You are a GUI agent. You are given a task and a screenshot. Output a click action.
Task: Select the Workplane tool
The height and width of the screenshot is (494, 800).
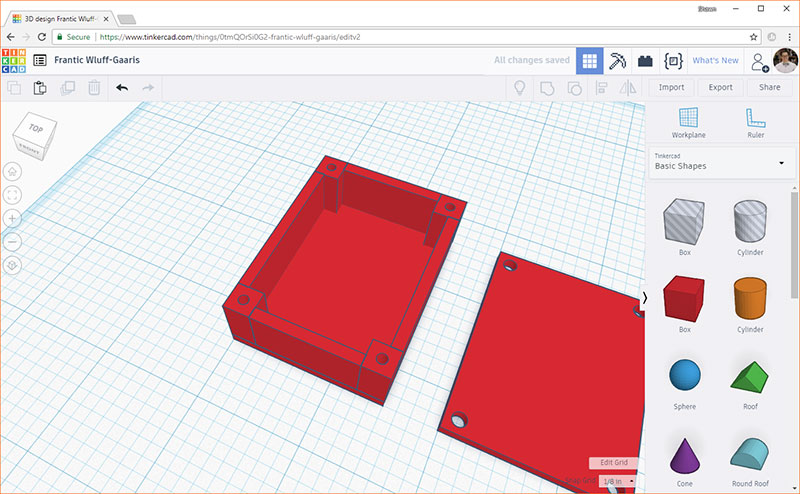(688, 122)
